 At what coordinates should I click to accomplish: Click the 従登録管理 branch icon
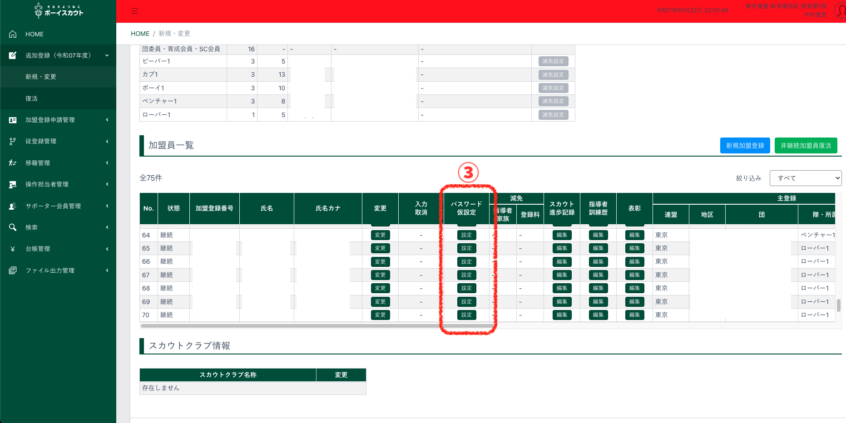click(11, 141)
